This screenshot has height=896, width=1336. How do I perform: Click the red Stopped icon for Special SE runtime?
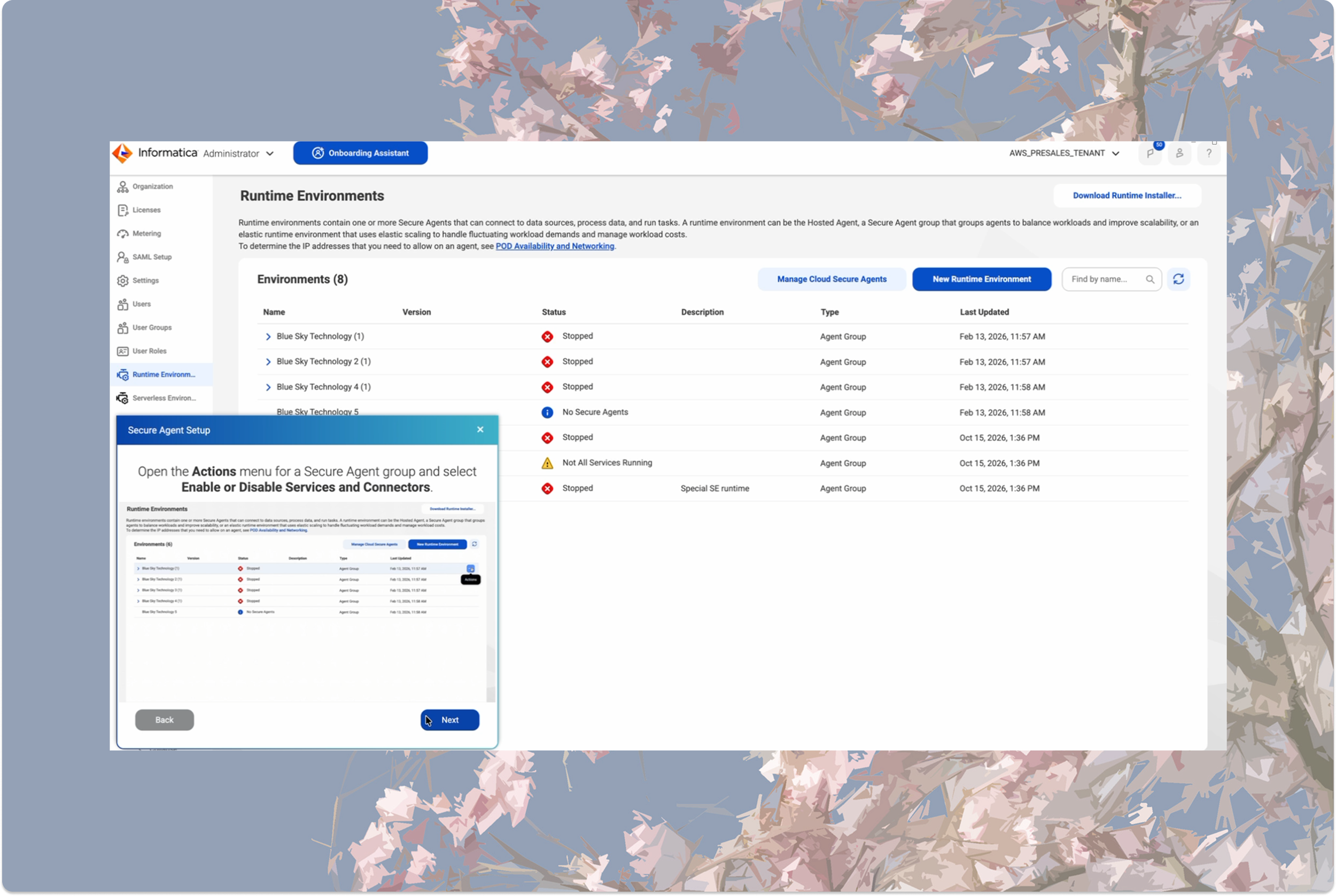pyautogui.click(x=547, y=488)
